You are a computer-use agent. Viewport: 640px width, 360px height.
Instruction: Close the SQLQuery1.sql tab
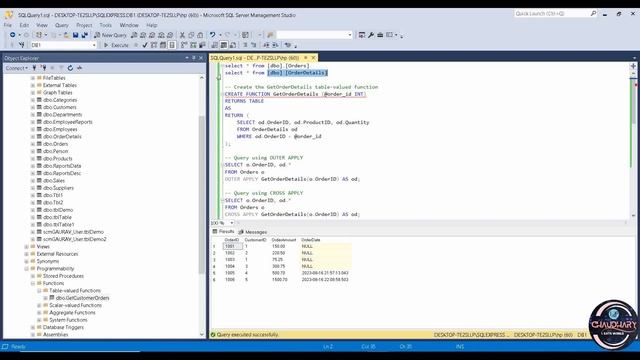313,58
